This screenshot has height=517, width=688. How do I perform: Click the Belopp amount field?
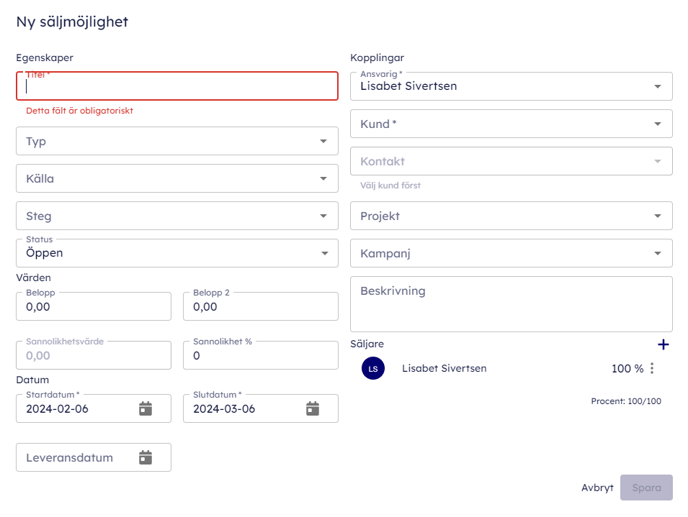[93, 308]
